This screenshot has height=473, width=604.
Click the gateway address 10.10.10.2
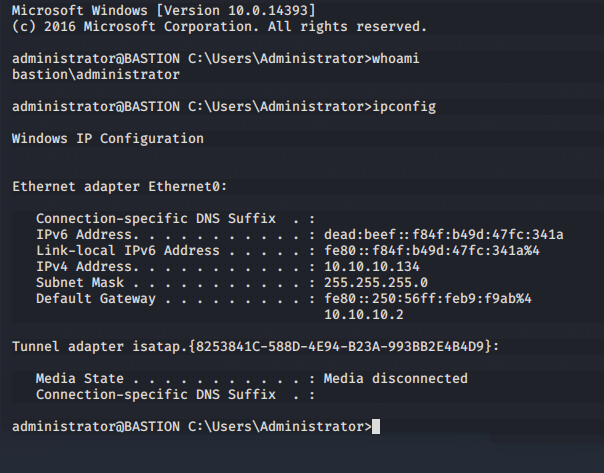[363, 314]
